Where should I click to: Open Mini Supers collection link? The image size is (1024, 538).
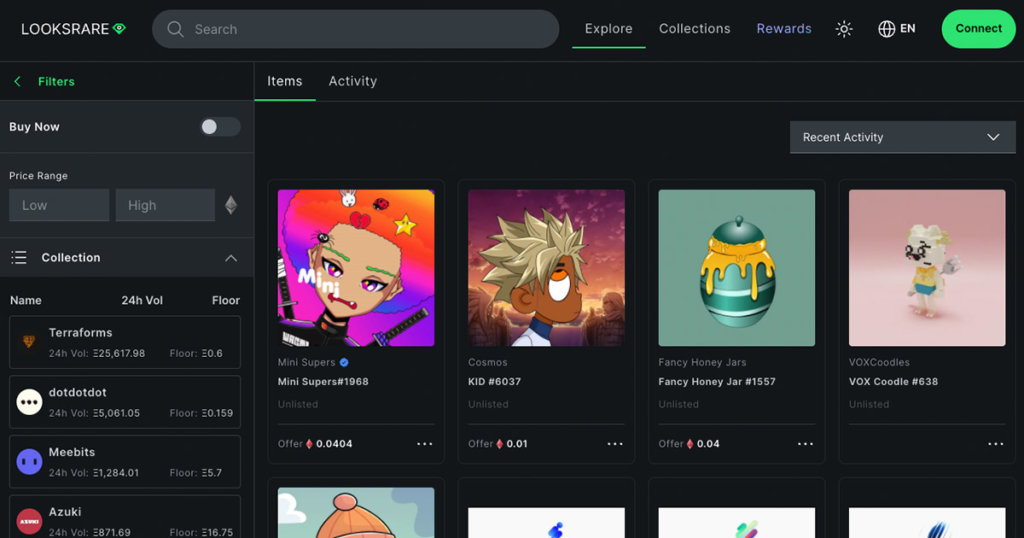point(306,362)
